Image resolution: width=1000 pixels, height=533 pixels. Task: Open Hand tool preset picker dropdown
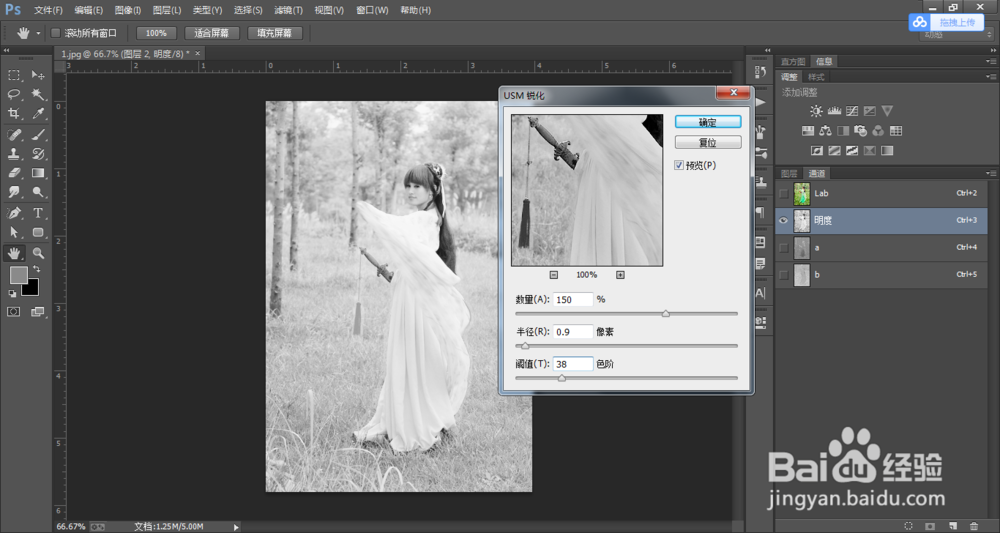point(38,33)
